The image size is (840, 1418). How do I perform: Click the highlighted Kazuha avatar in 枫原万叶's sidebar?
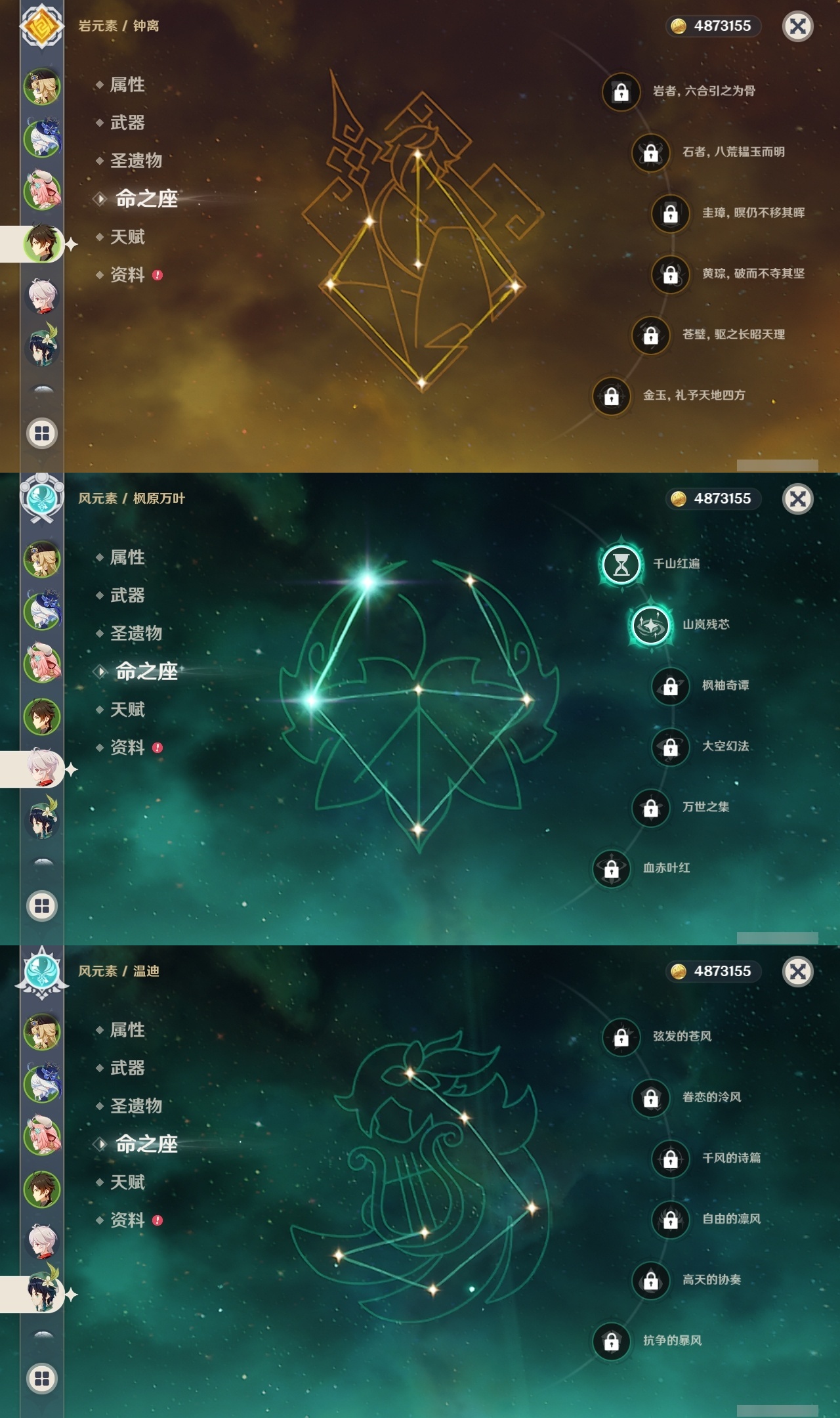pos(42,768)
